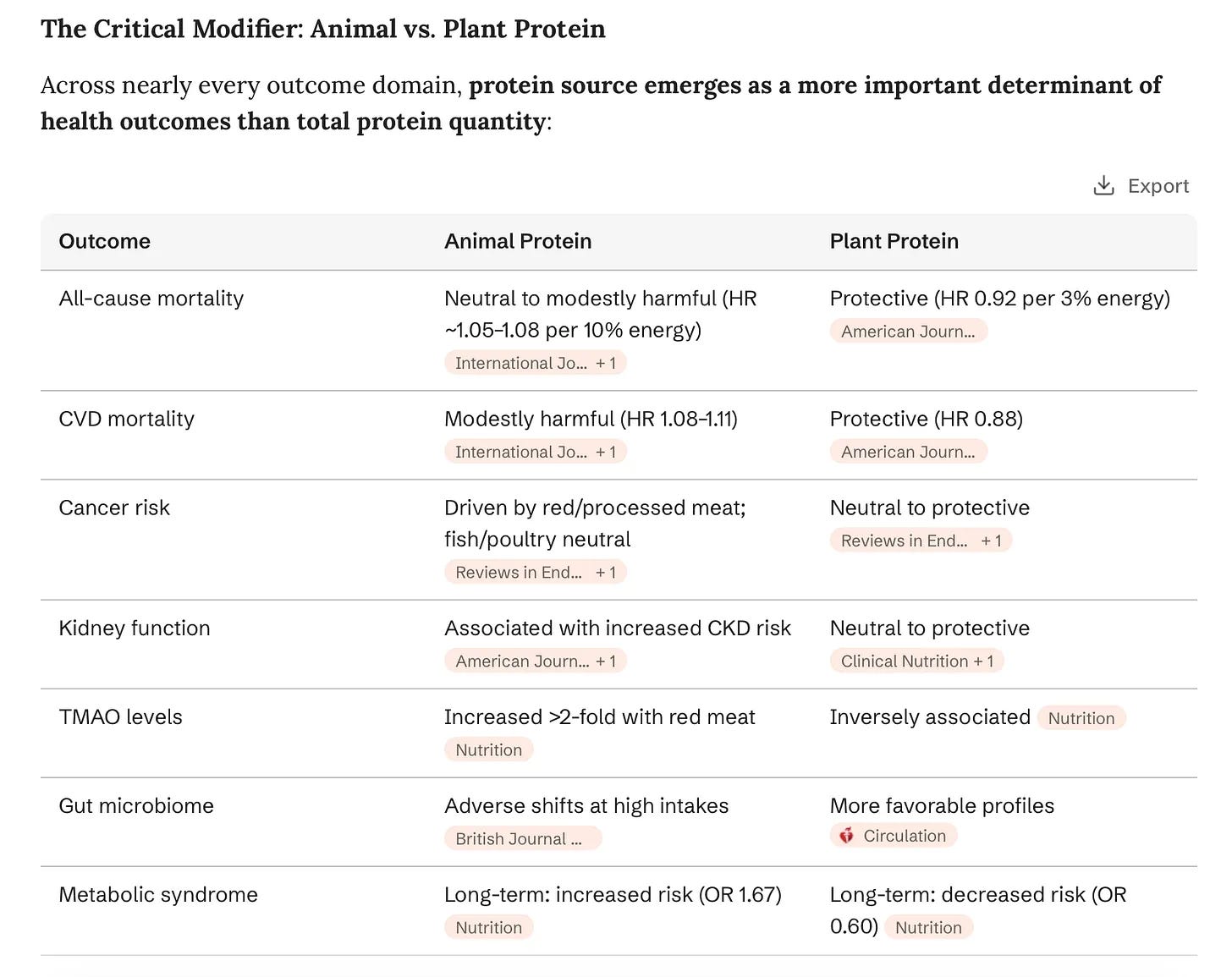Open the British Journal ... citation chip
This screenshot has height=977, width=1232.
tap(523, 838)
